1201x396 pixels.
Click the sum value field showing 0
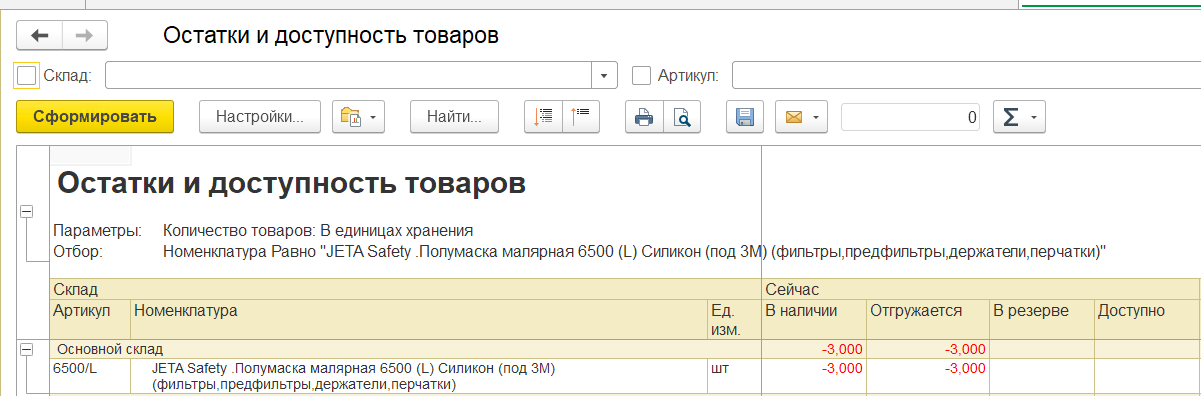pos(911,117)
